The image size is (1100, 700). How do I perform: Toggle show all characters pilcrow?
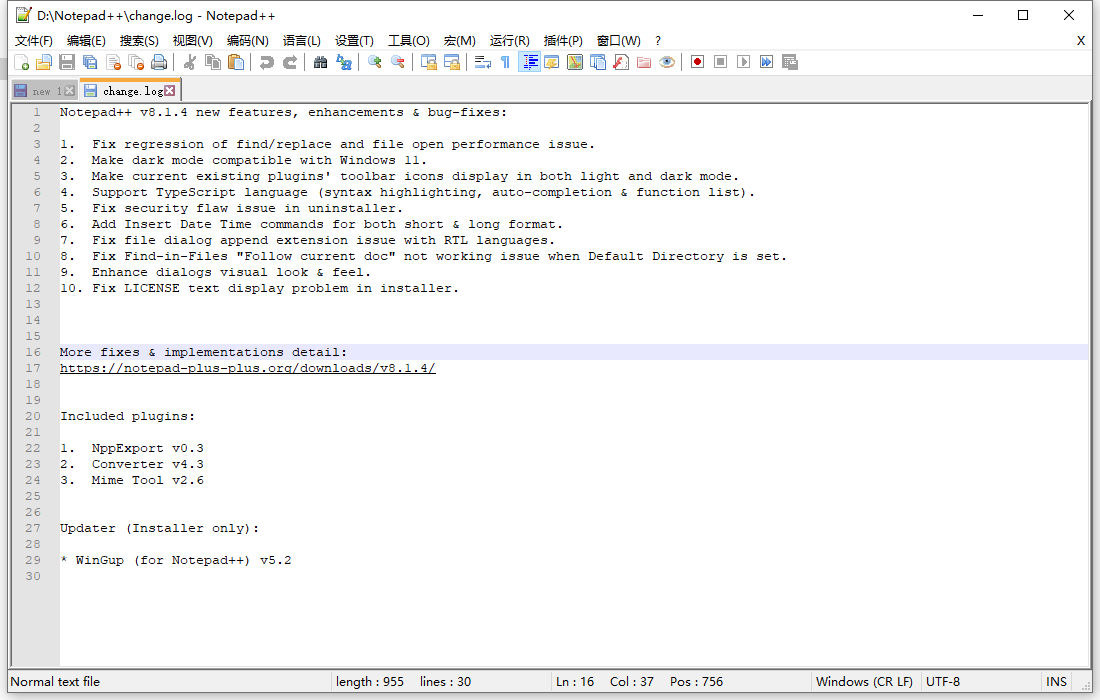point(505,62)
